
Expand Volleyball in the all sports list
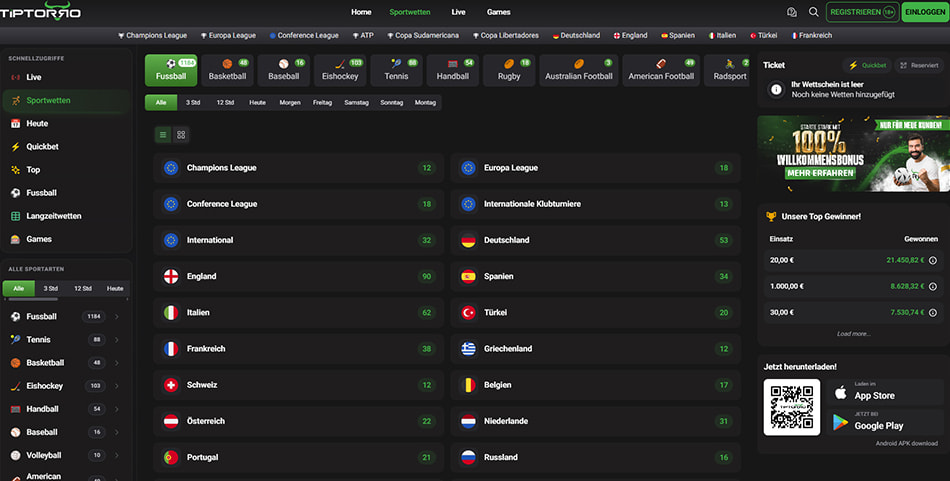(117, 455)
